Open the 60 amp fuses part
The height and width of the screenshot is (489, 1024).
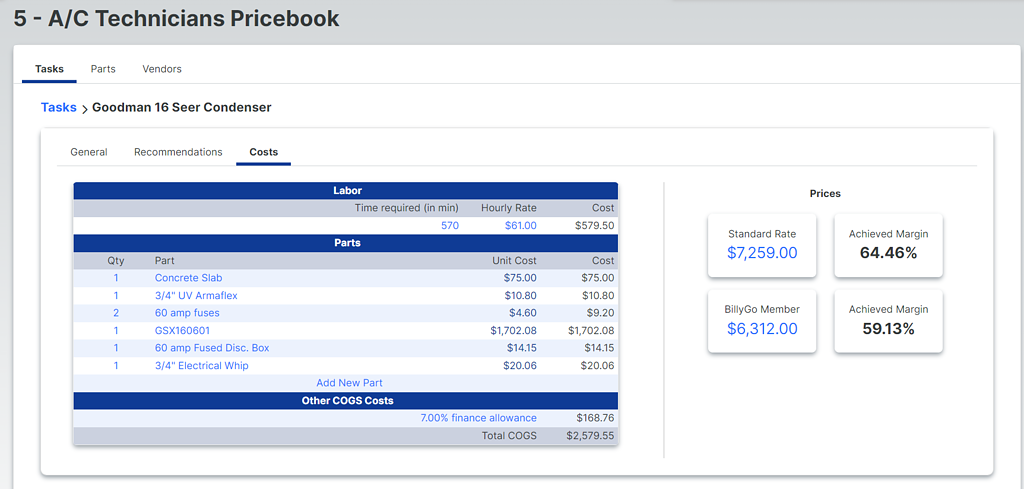[187, 313]
